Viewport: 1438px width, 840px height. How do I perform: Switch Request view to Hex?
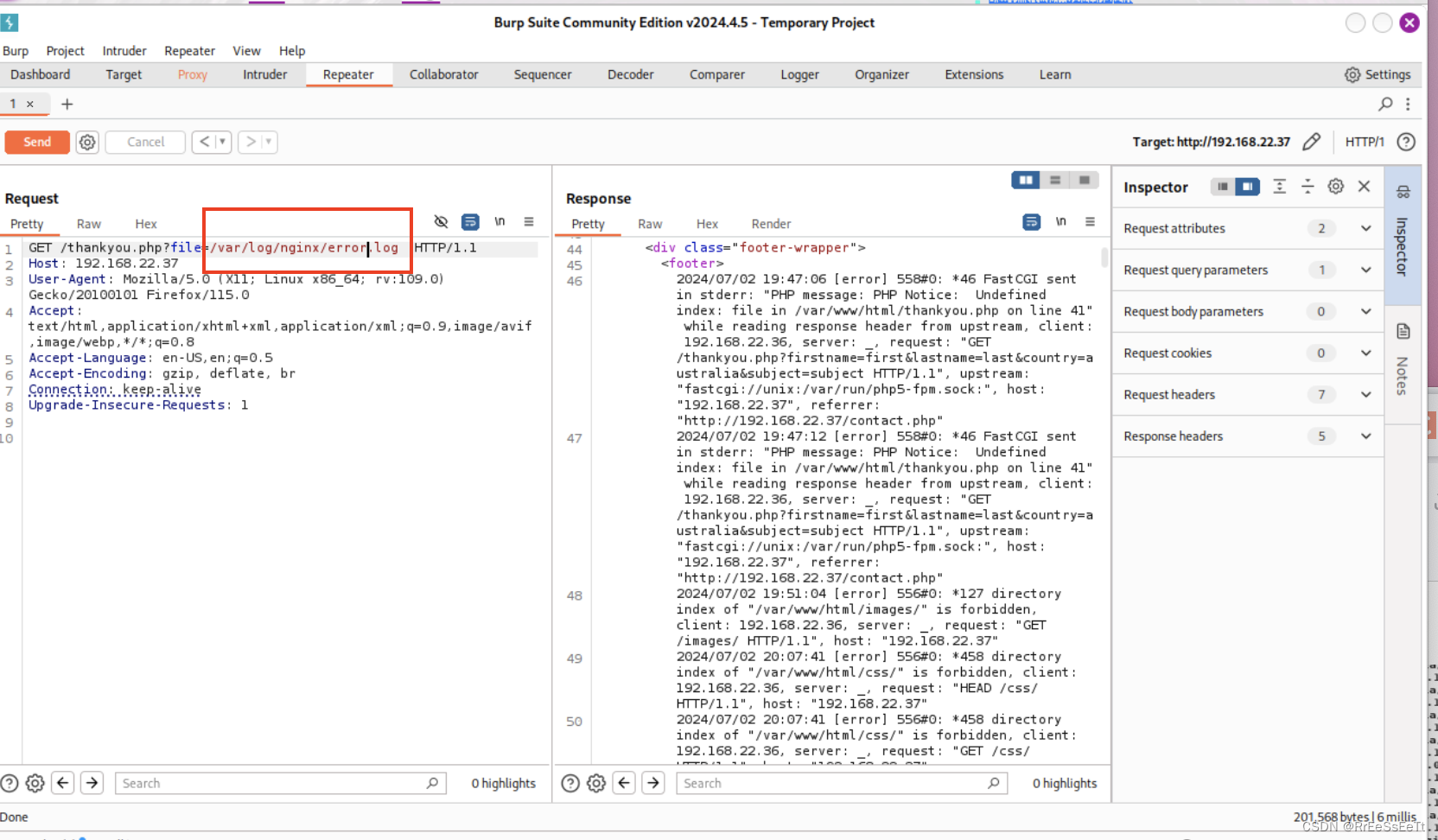(146, 224)
